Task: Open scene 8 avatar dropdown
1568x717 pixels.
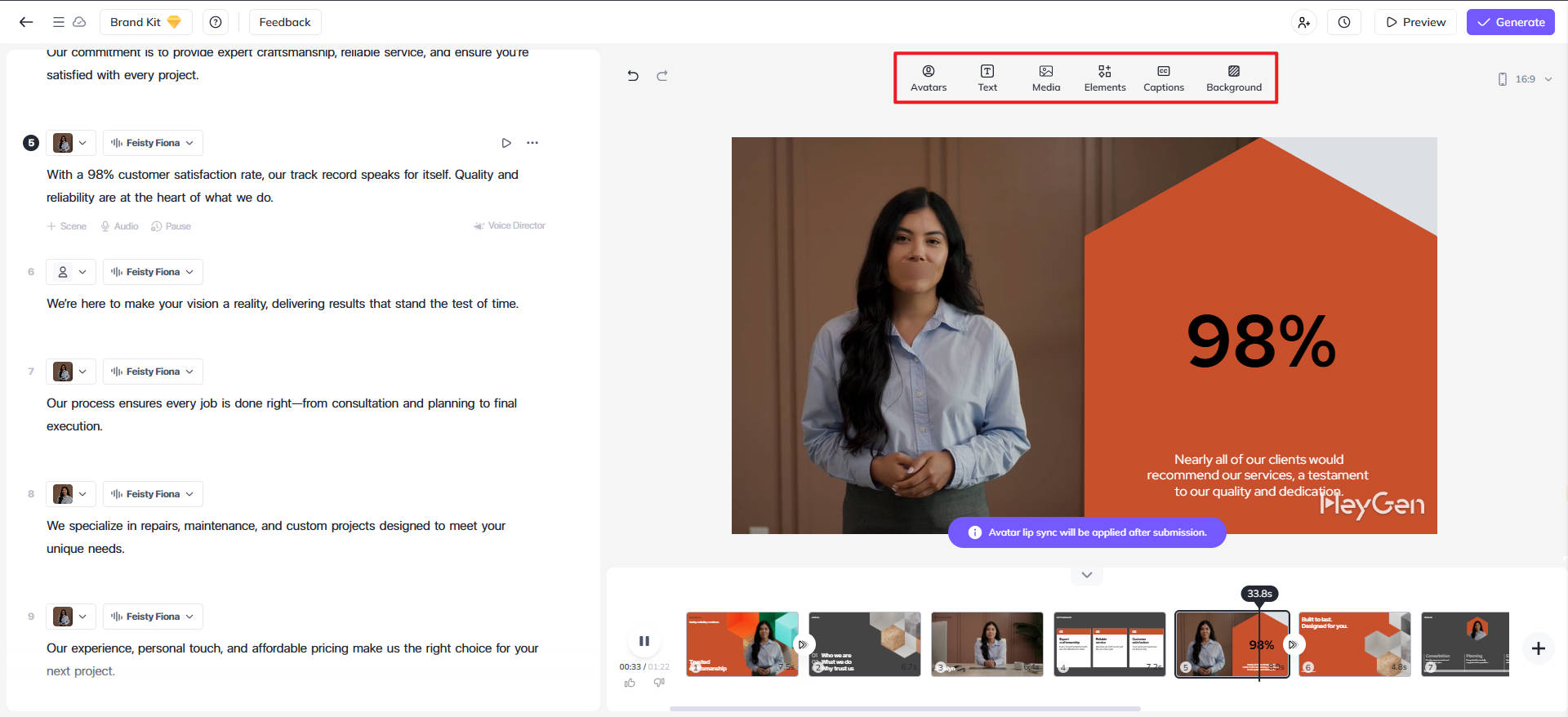Action: pyautogui.click(x=71, y=494)
